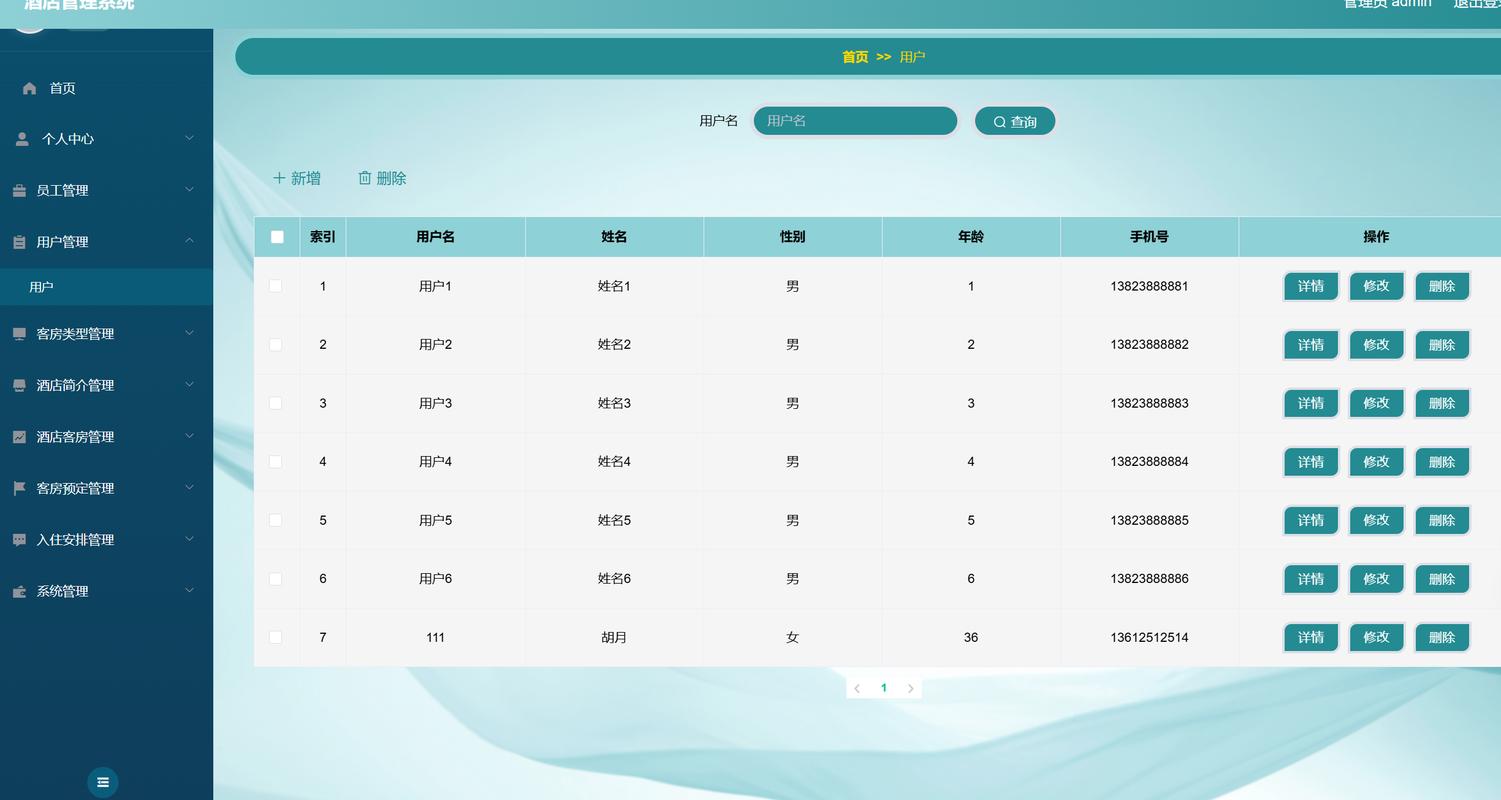Click 删除 button for 用户3
The image size is (1501, 800).
tap(1442, 403)
